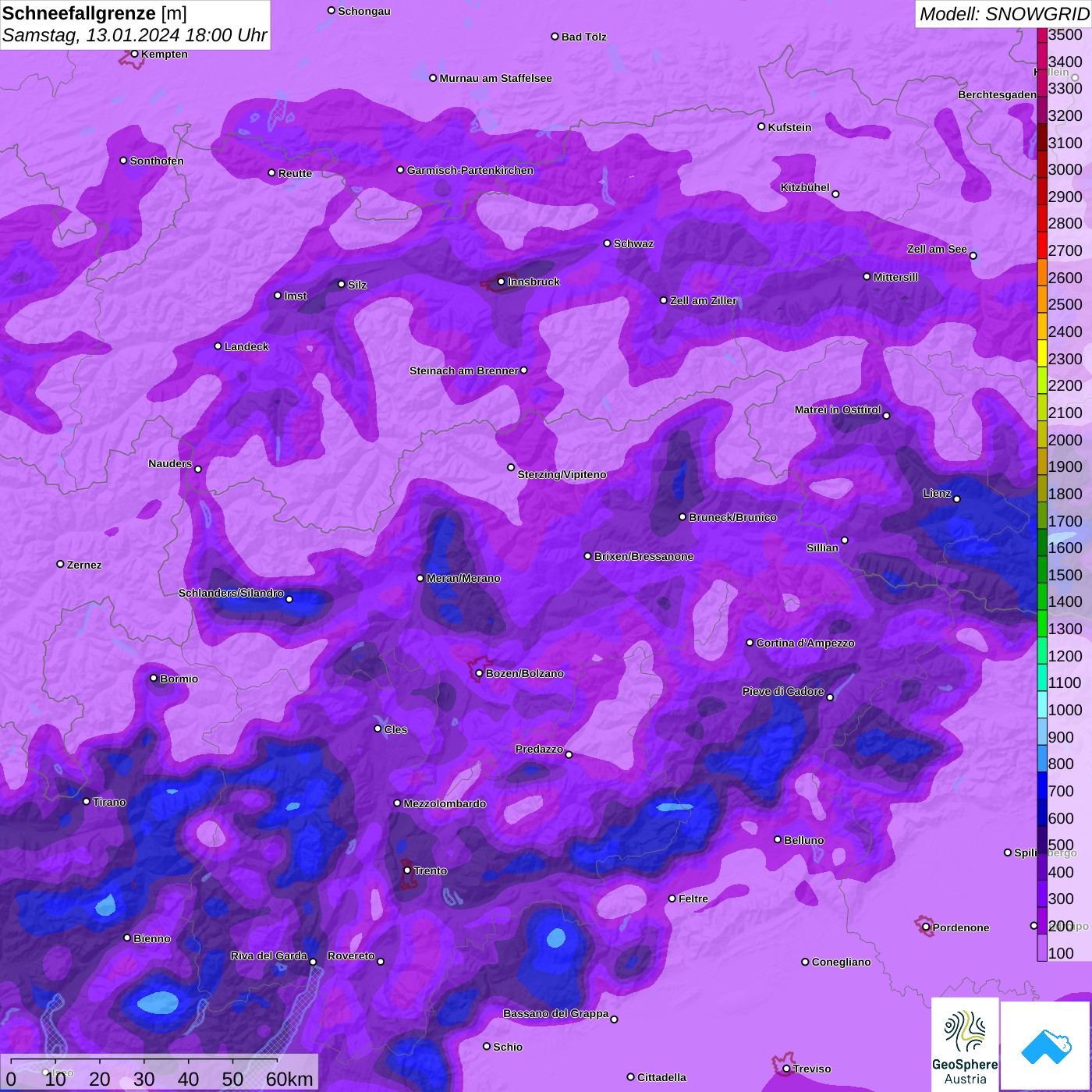The image size is (1092, 1092).
Task: Click the Sonthofen location dot
Action: tap(123, 160)
